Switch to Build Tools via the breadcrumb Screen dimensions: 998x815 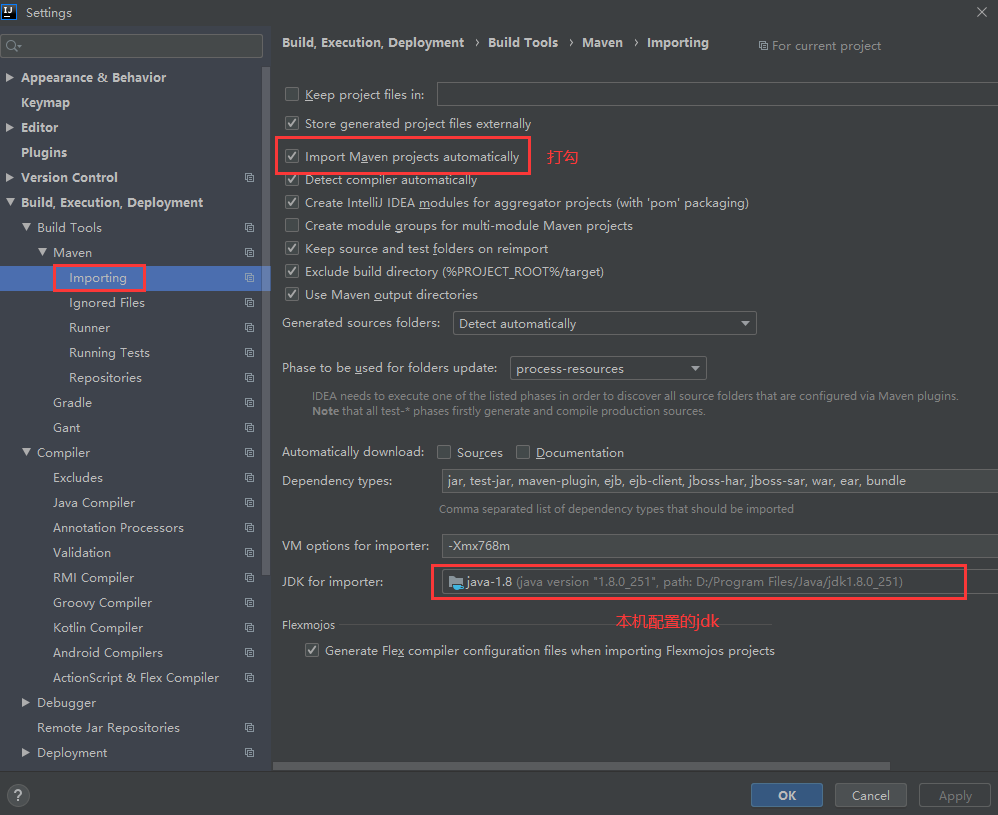tap(523, 42)
